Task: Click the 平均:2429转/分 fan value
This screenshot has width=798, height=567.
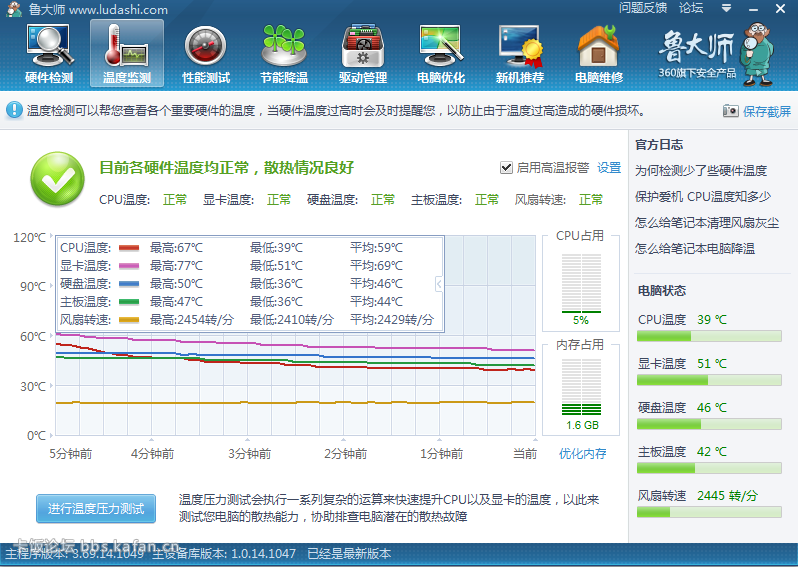Action: click(391, 320)
